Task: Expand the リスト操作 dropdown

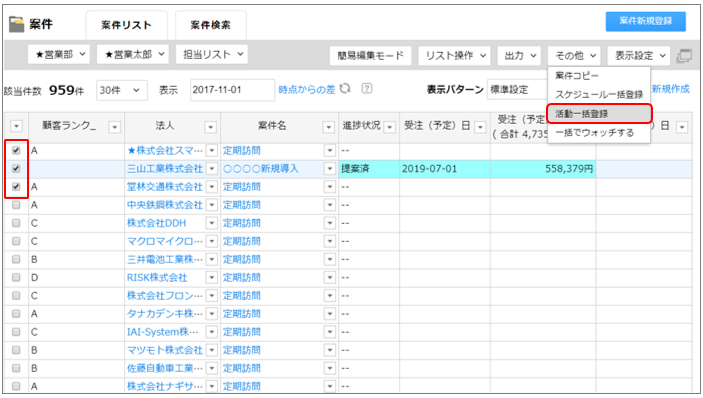Action: click(x=454, y=56)
